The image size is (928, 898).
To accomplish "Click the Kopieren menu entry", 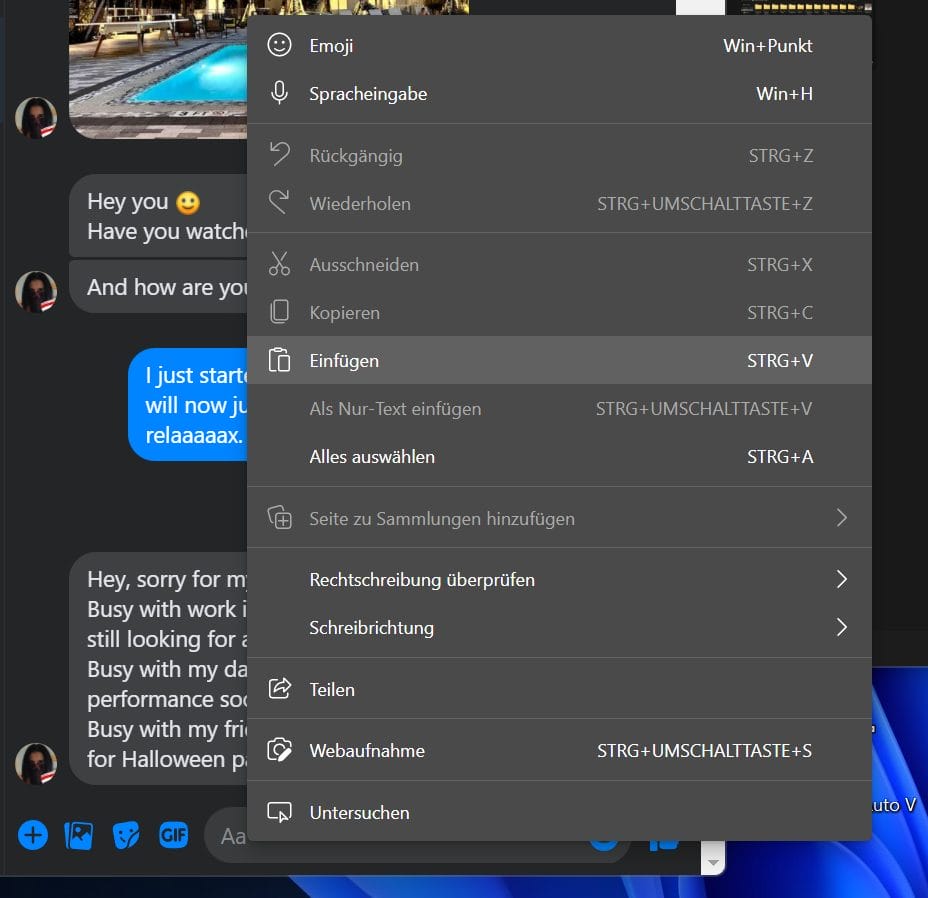I will coord(344,313).
